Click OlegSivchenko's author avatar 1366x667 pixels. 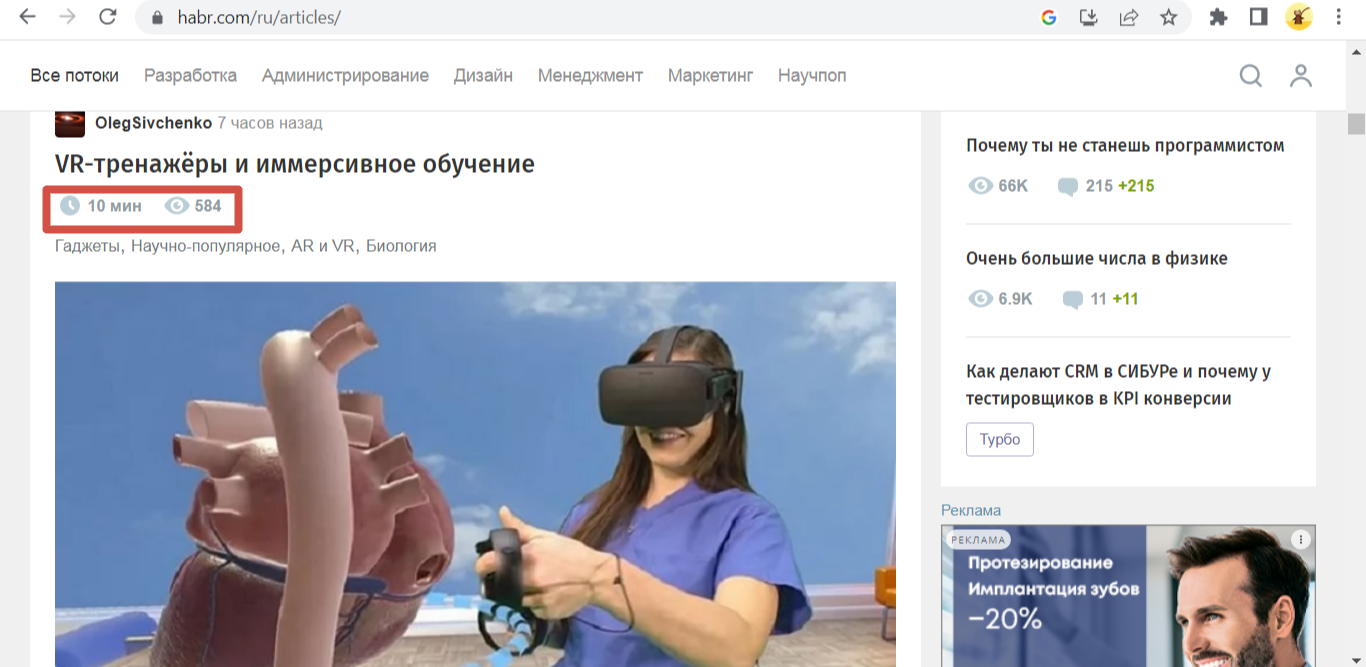pyautogui.click(x=70, y=123)
